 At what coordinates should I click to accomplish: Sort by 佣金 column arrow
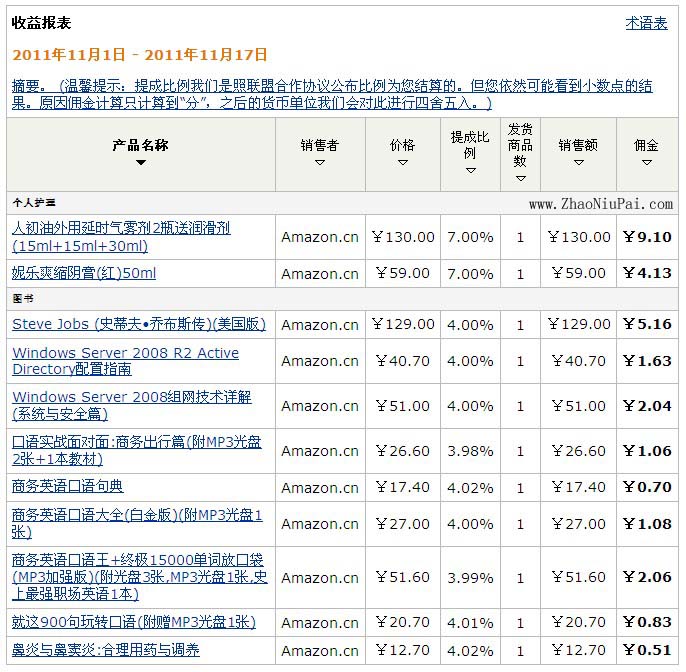(x=647, y=162)
